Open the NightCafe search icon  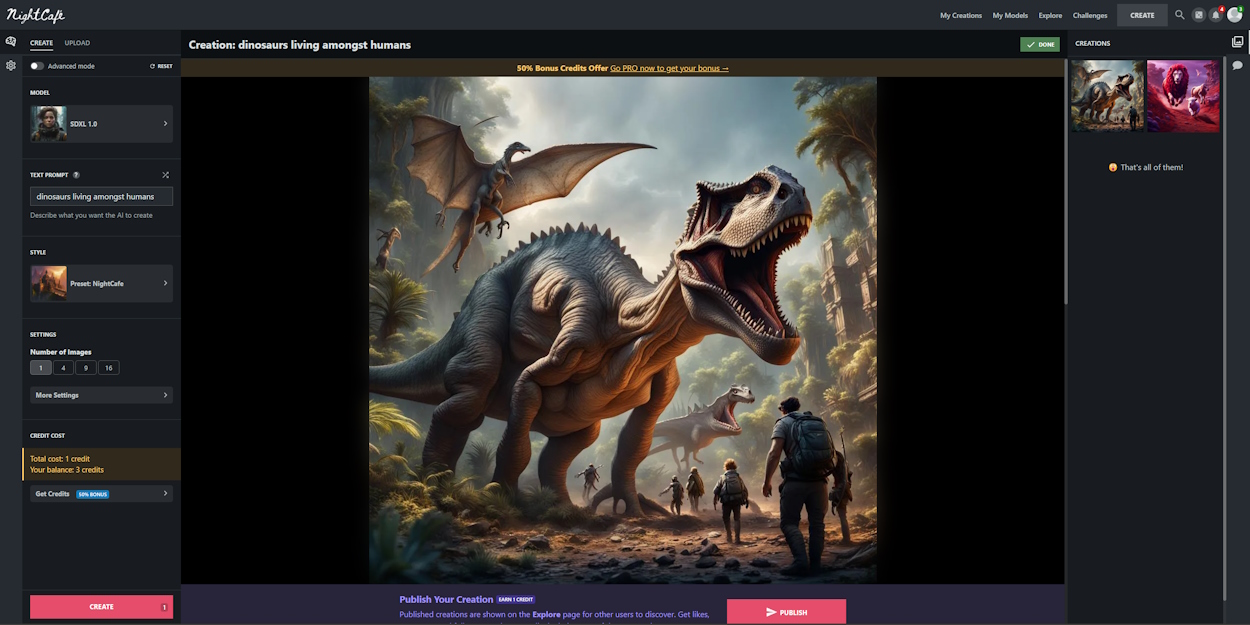(x=1179, y=15)
